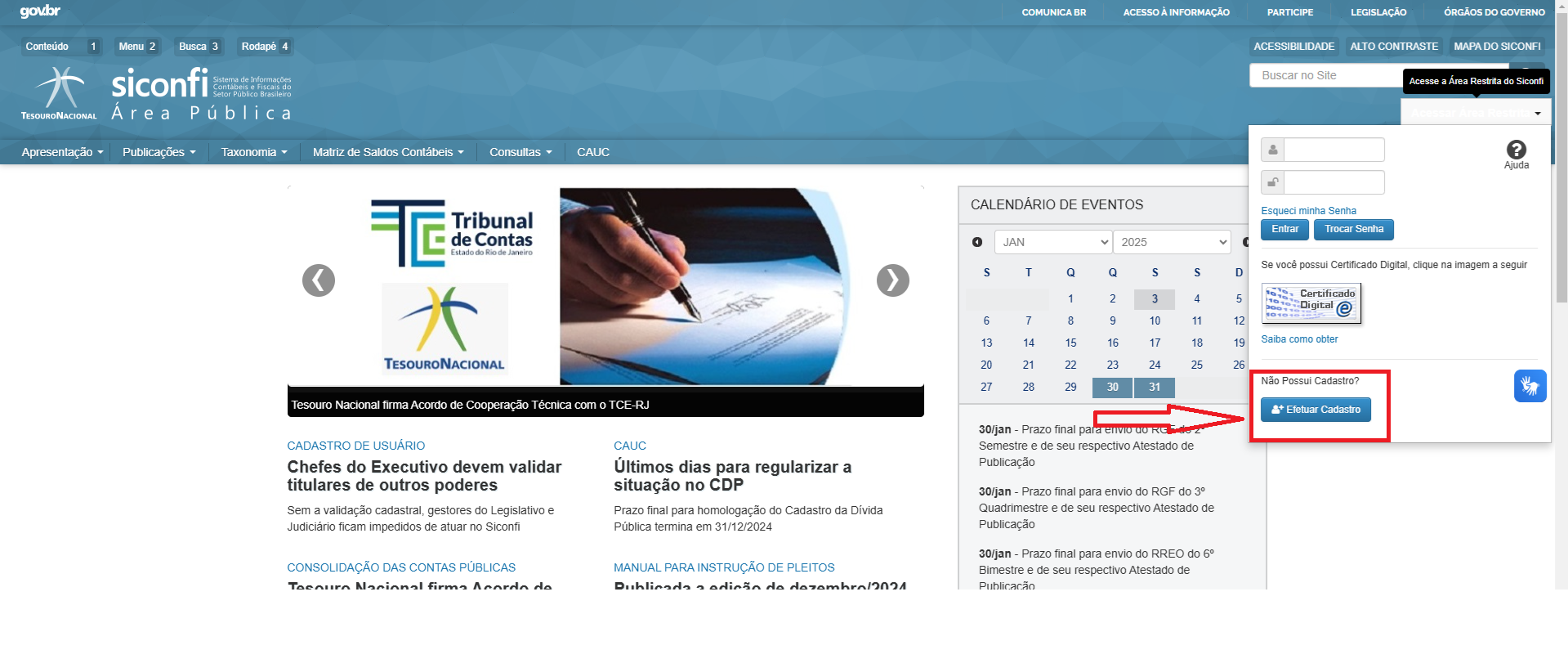1568x650 pixels.
Task: Open the JAN month selector
Action: 1052,242
